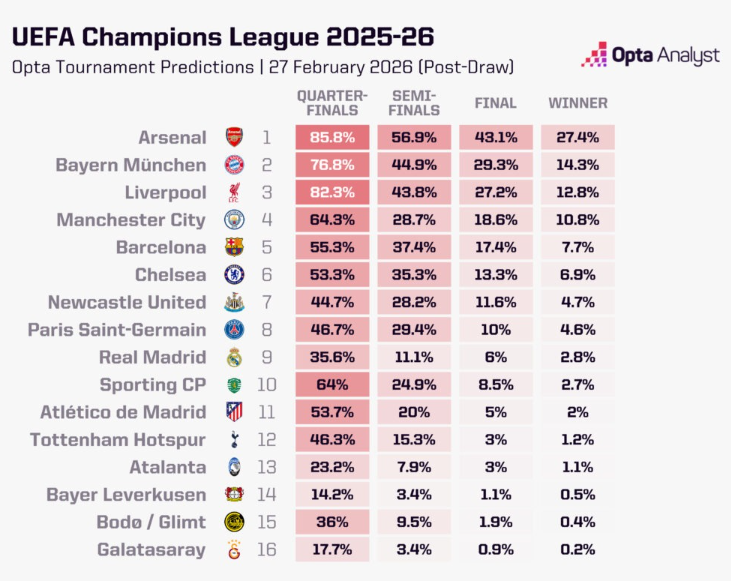Click Sporting CP's 64% quarter-finals cell
The height and width of the screenshot is (581, 731).
point(333,385)
